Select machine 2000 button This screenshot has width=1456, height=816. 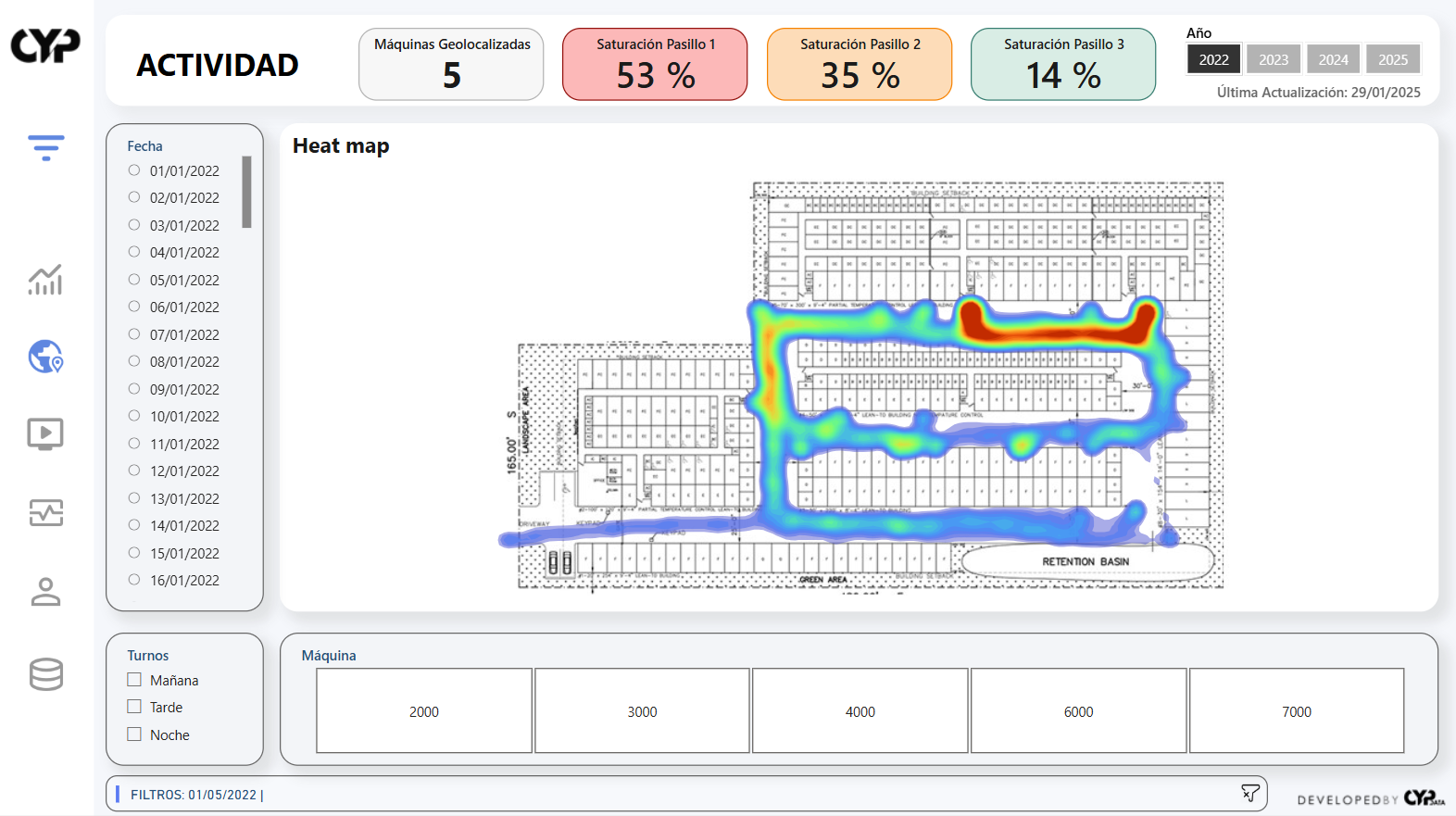click(x=424, y=711)
